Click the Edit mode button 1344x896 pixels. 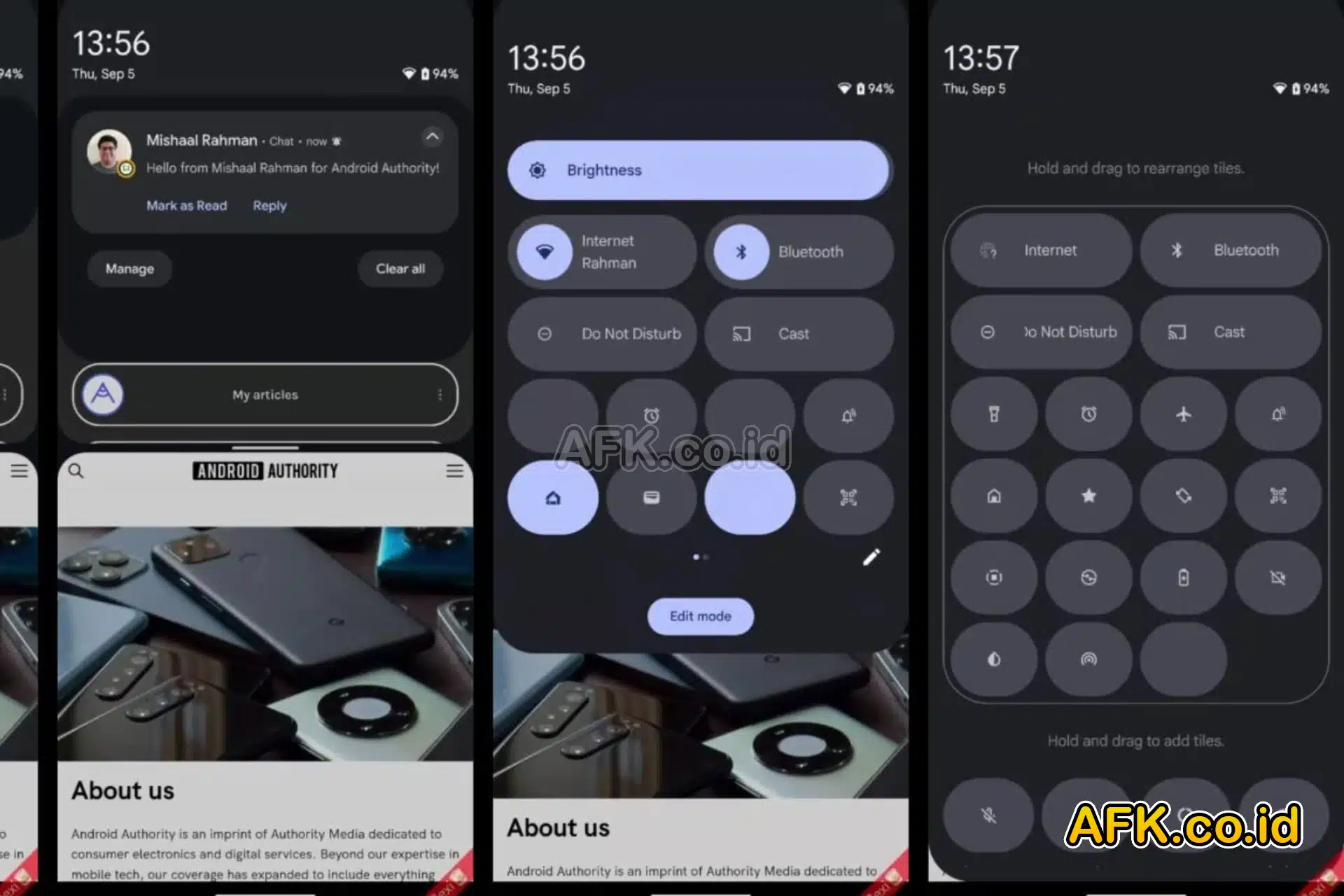(700, 616)
